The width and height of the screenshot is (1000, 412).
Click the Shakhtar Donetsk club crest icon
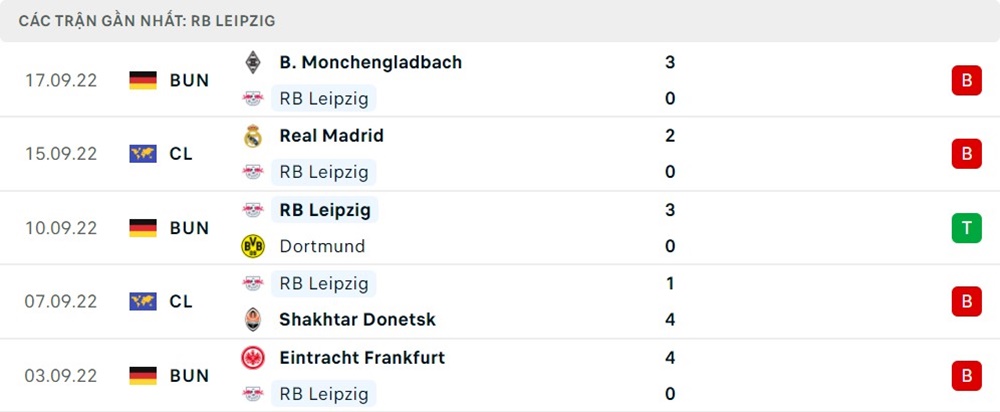click(x=252, y=320)
